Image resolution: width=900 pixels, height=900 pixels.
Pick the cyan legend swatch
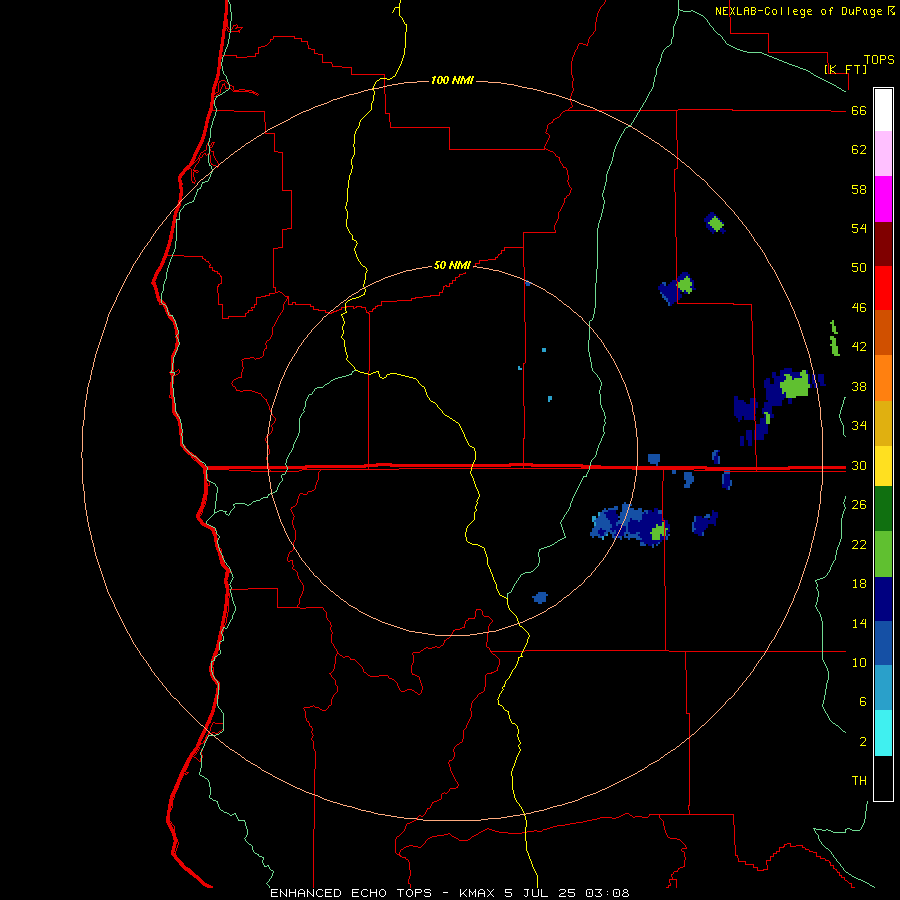click(x=883, y=733)
